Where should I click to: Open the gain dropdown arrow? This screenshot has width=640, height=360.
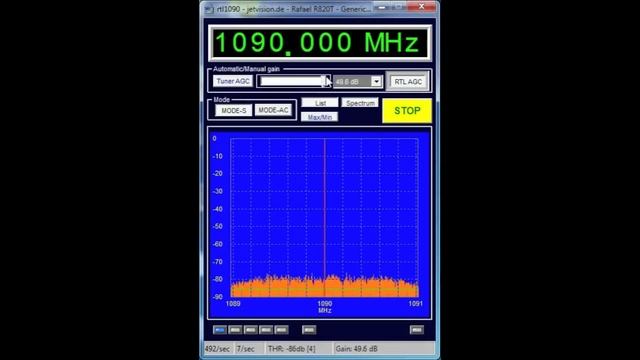tap(376, 82)
